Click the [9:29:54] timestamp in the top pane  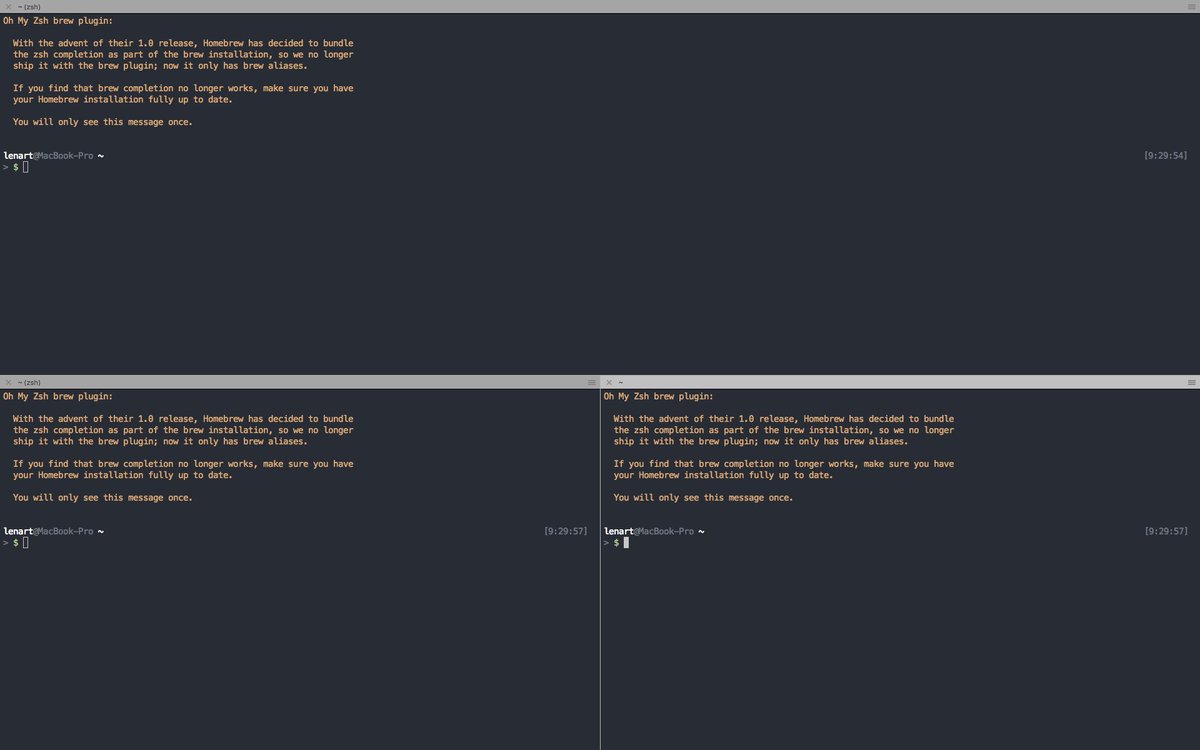pyautogui.click(x=1166, y=155)
